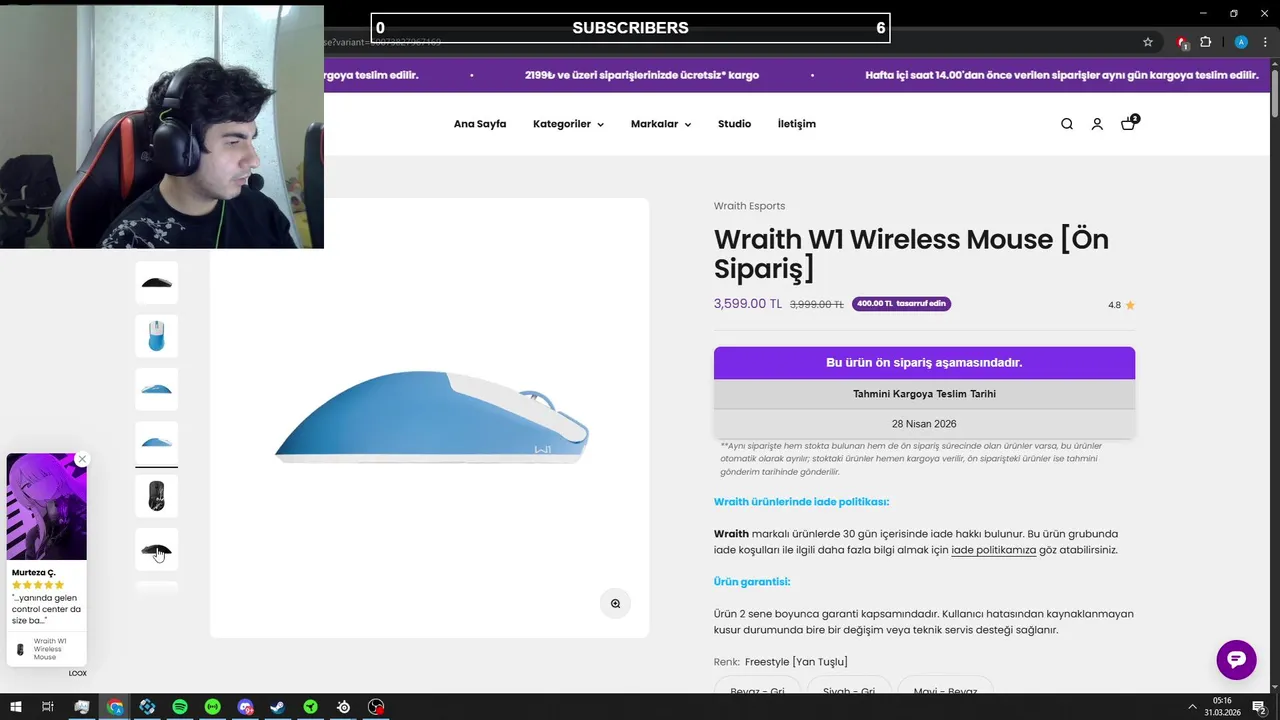The height and width of the screenshot is (720, 1280).
Task: Open SteelSeries app from the taskbar
Action: click(343, 707)
